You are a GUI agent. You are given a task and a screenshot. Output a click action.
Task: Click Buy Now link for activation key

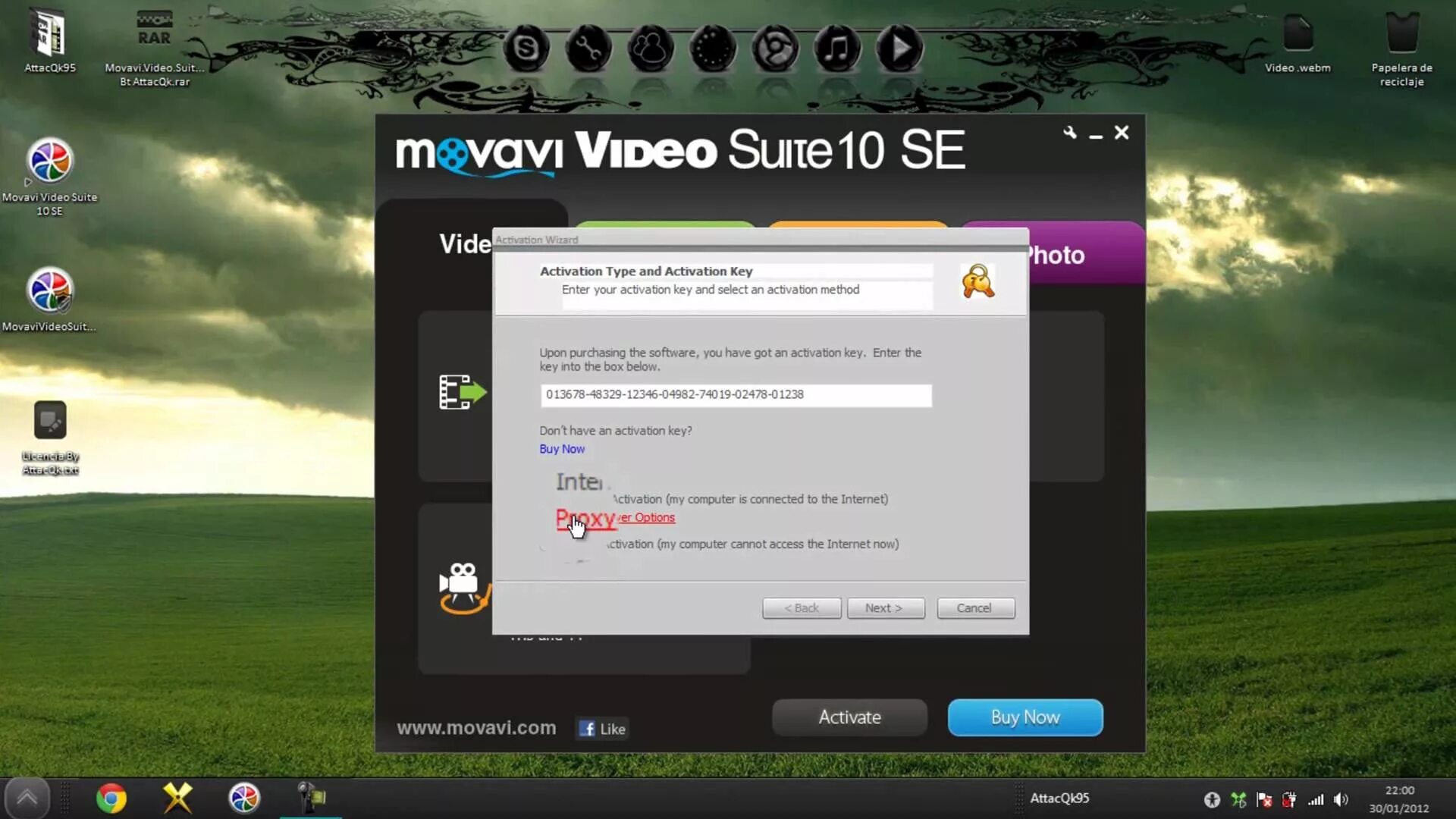pos(561,448)
